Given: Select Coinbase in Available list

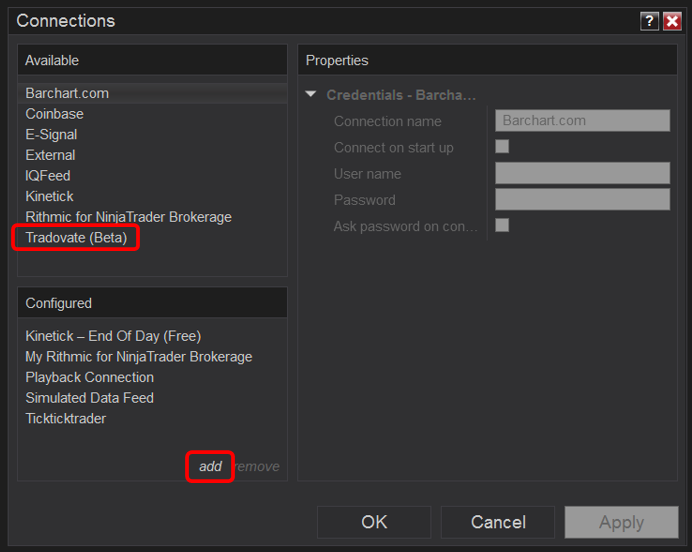Looking at the screenshot, I should pyautogui.click(x=152, y=114).
